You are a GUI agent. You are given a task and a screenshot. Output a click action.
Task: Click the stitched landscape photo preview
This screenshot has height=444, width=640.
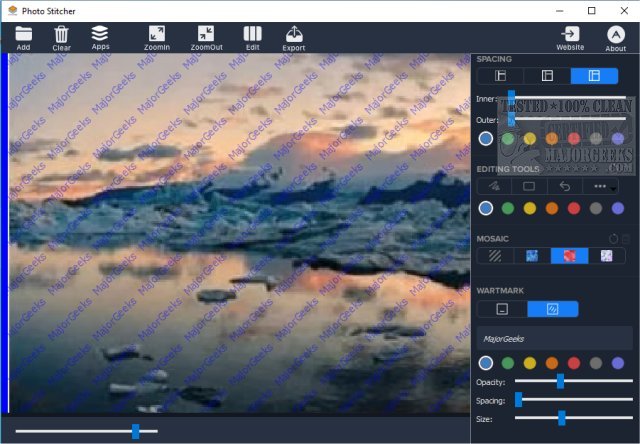click(x=240, y=233)
